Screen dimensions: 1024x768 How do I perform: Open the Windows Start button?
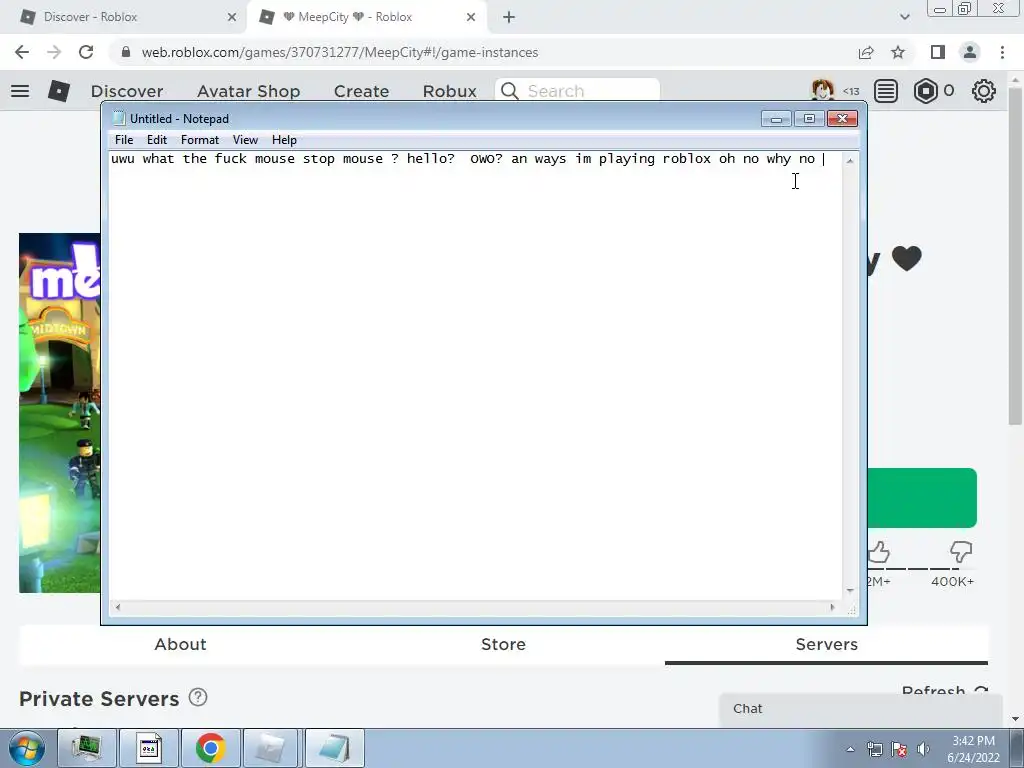[27, 748]
